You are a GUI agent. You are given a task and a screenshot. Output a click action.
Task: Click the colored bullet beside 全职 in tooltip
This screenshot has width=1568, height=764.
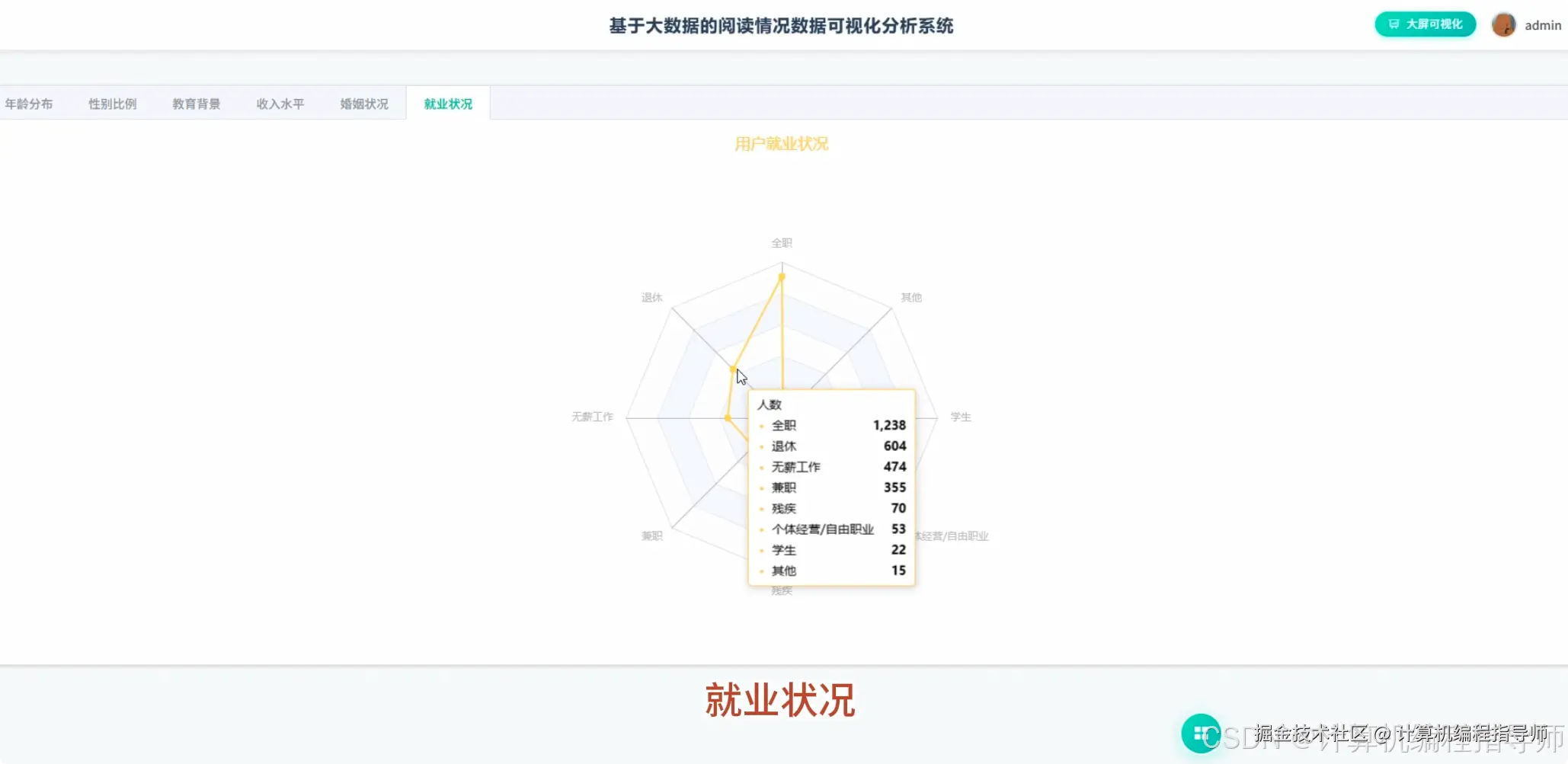click(x=761, y=426)
